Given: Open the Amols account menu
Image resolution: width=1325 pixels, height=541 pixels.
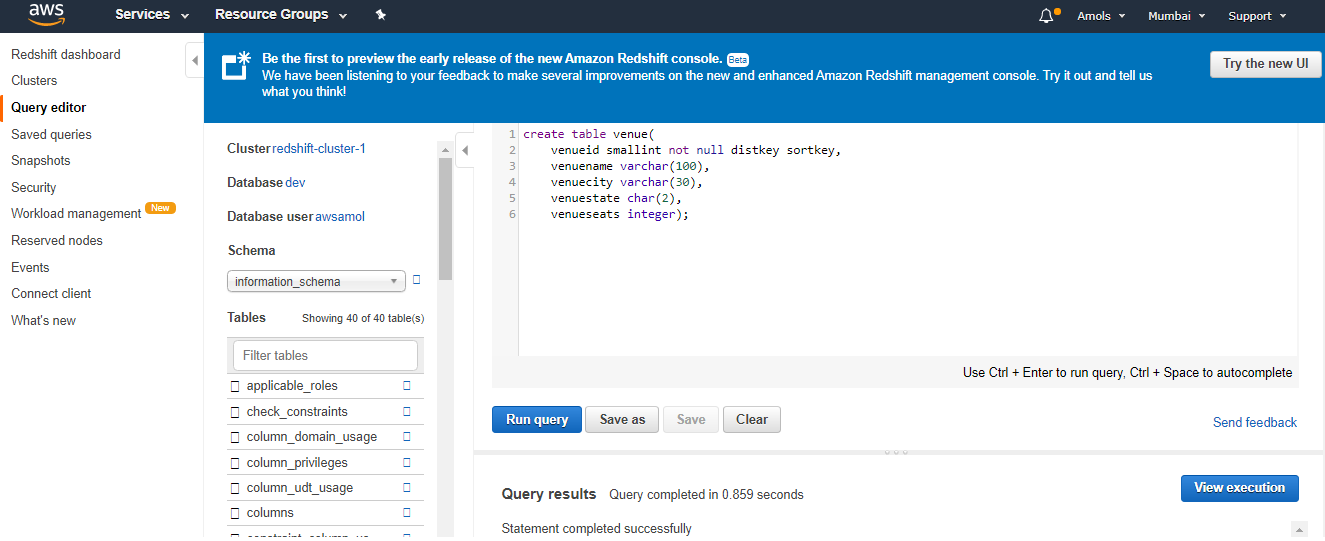Looking at the screenshot, I should click(1101, 16).
